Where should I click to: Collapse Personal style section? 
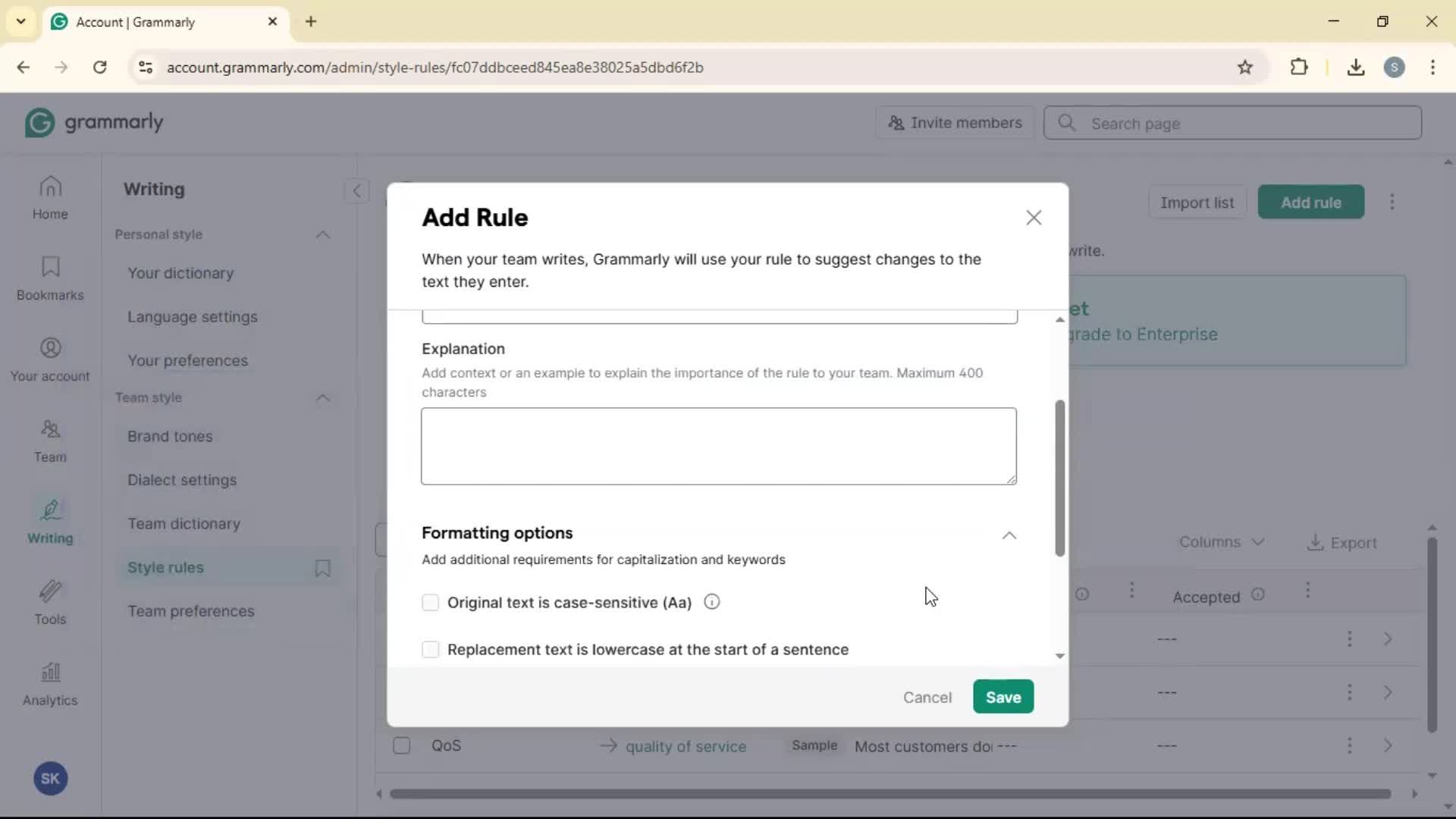(x=323, y=235)
